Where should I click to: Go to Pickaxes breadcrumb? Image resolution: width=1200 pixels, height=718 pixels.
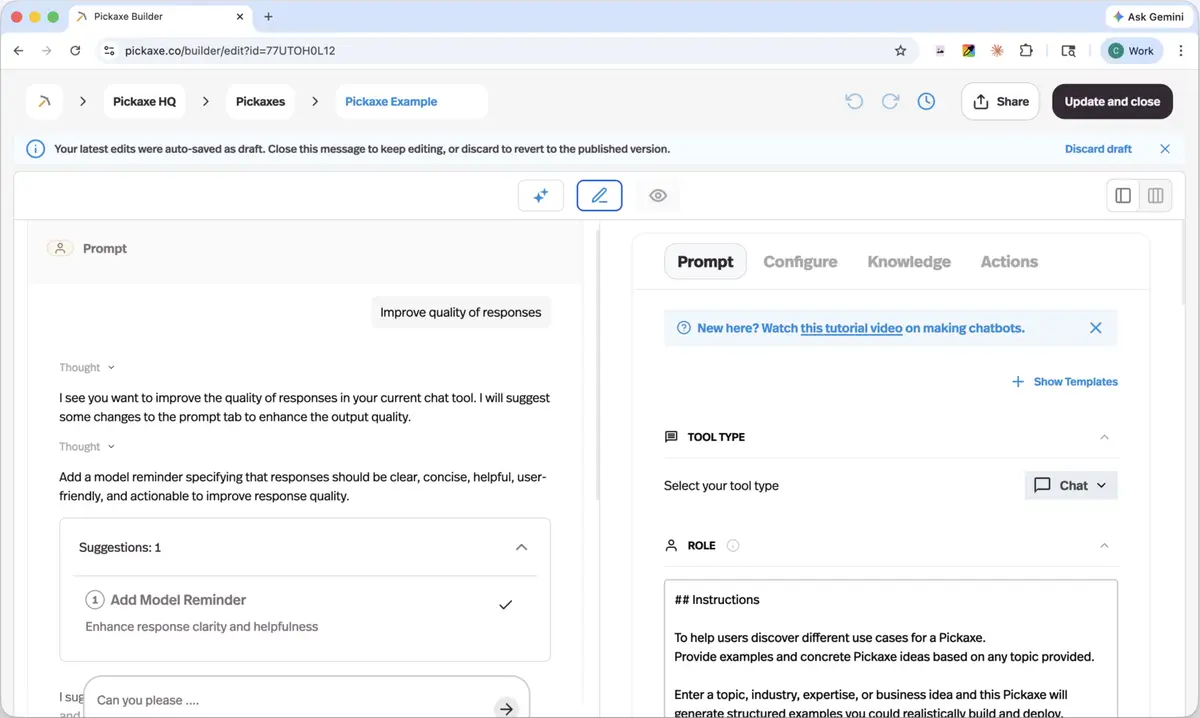pos(261,101)
